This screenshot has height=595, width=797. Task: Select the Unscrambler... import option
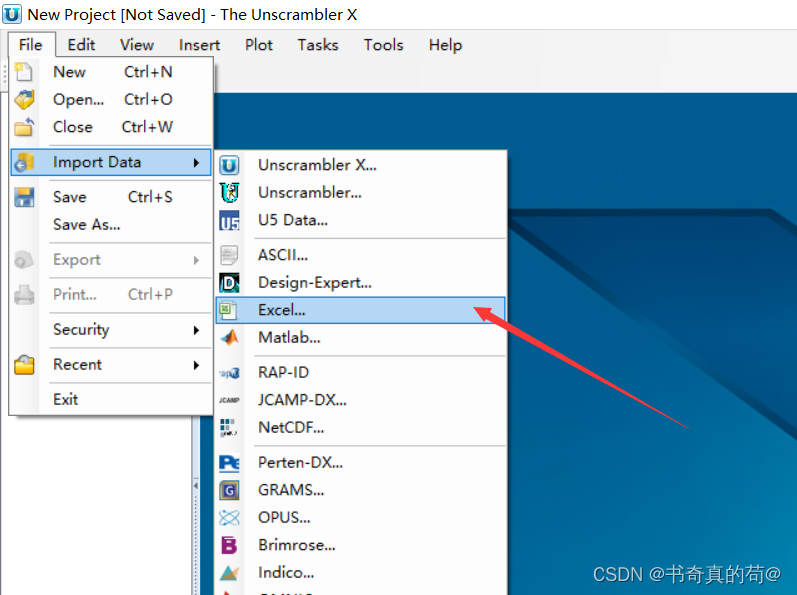point(360,193)
